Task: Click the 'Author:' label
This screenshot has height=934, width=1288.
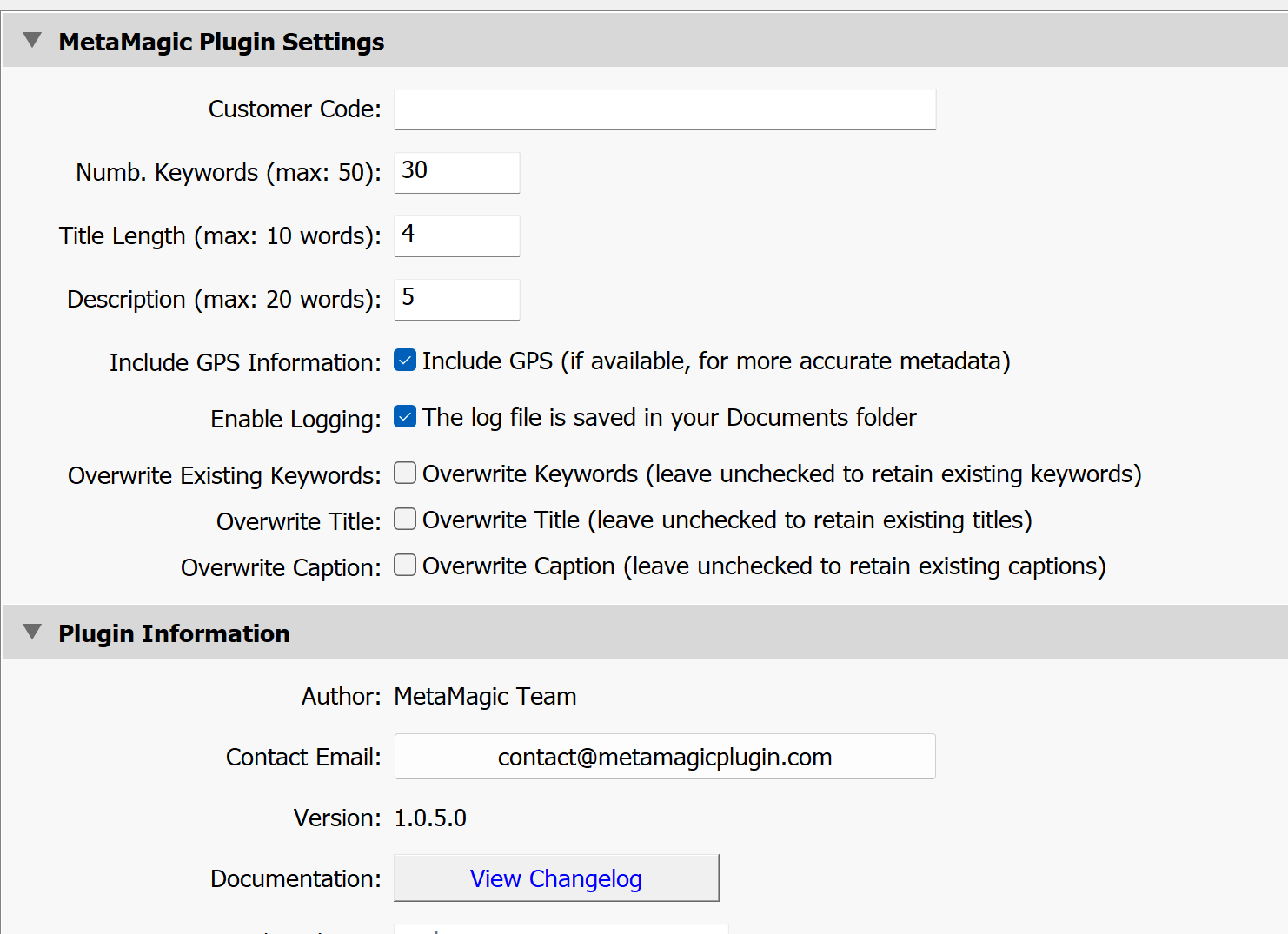Action: (342, 697)
